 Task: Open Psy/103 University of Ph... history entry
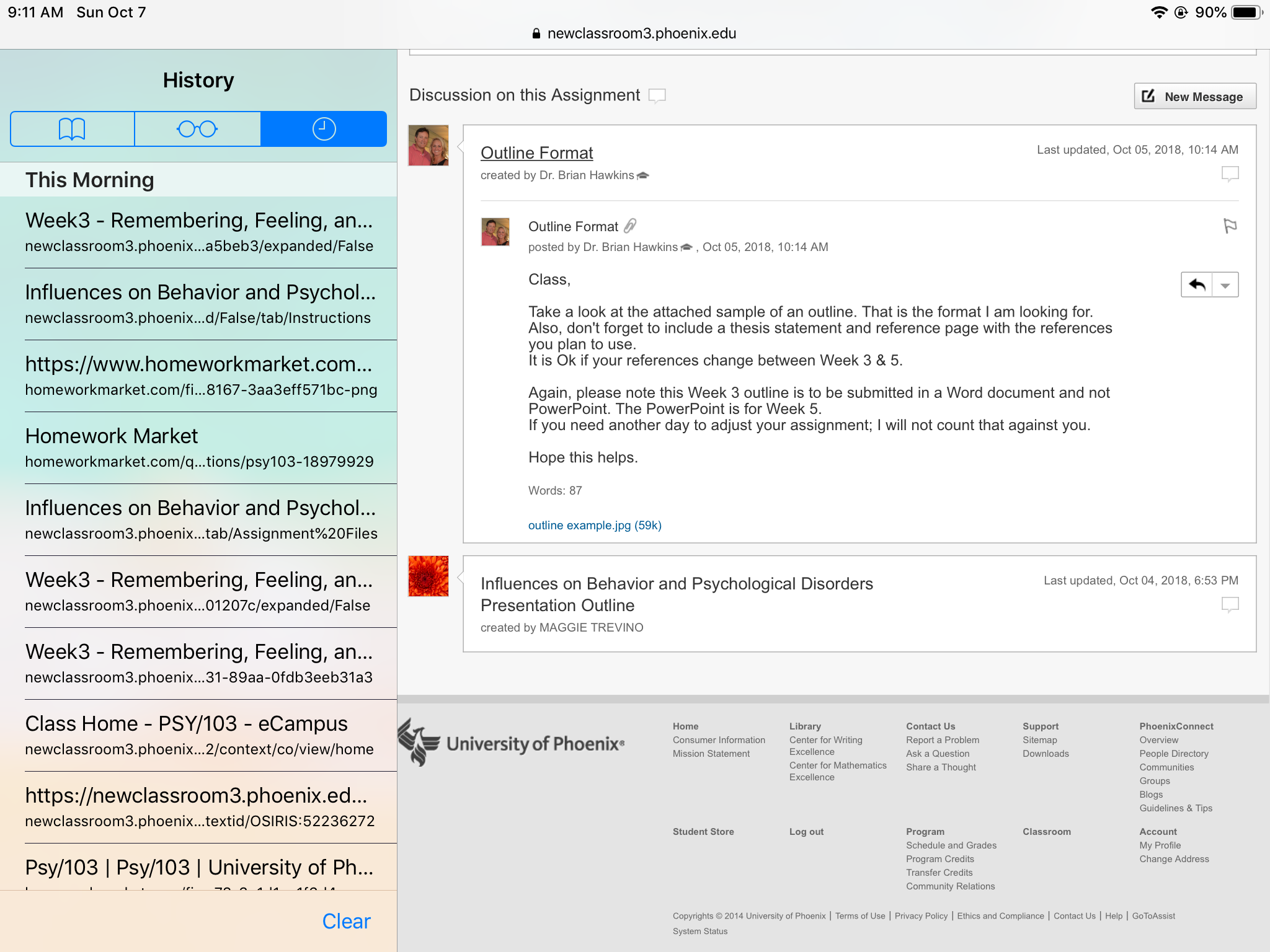(x=198, y=867)
